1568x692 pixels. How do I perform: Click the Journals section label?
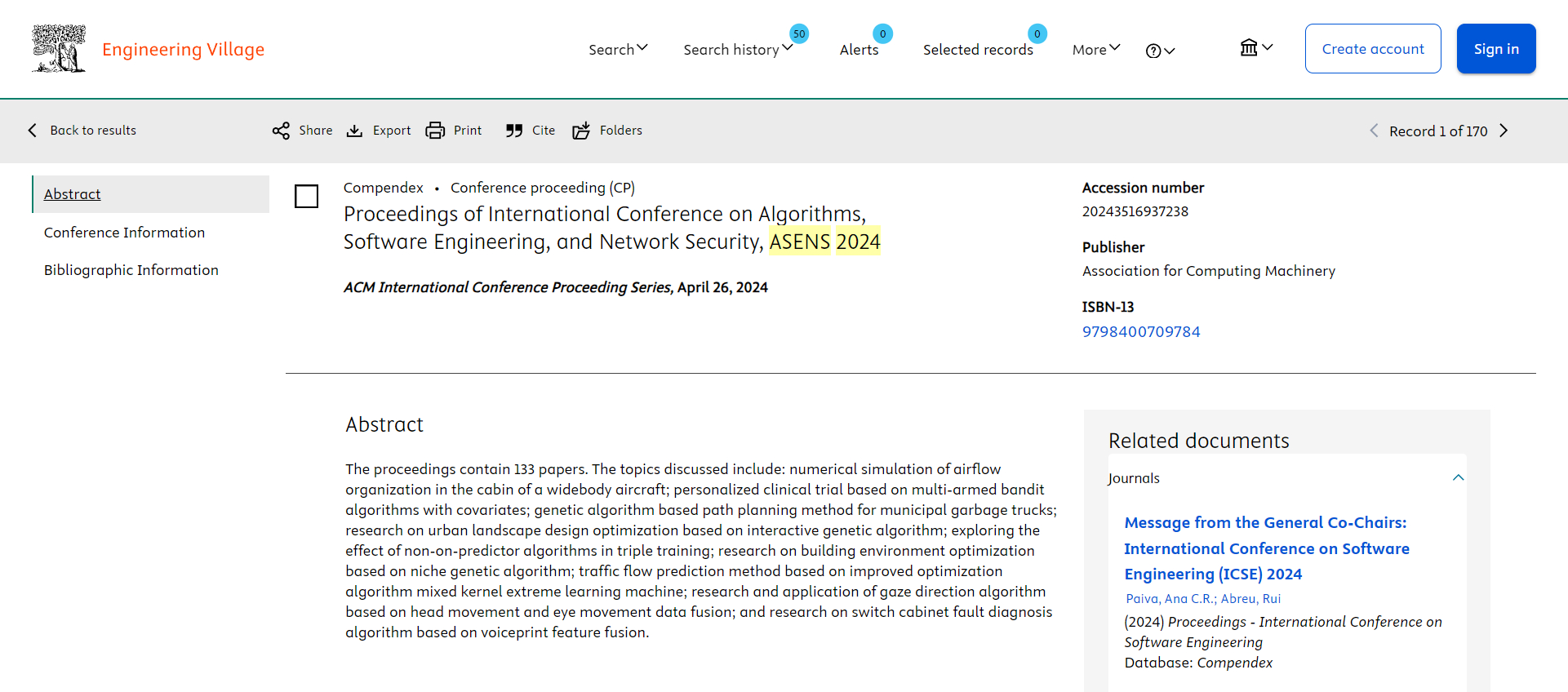(x=1134, y=478)
